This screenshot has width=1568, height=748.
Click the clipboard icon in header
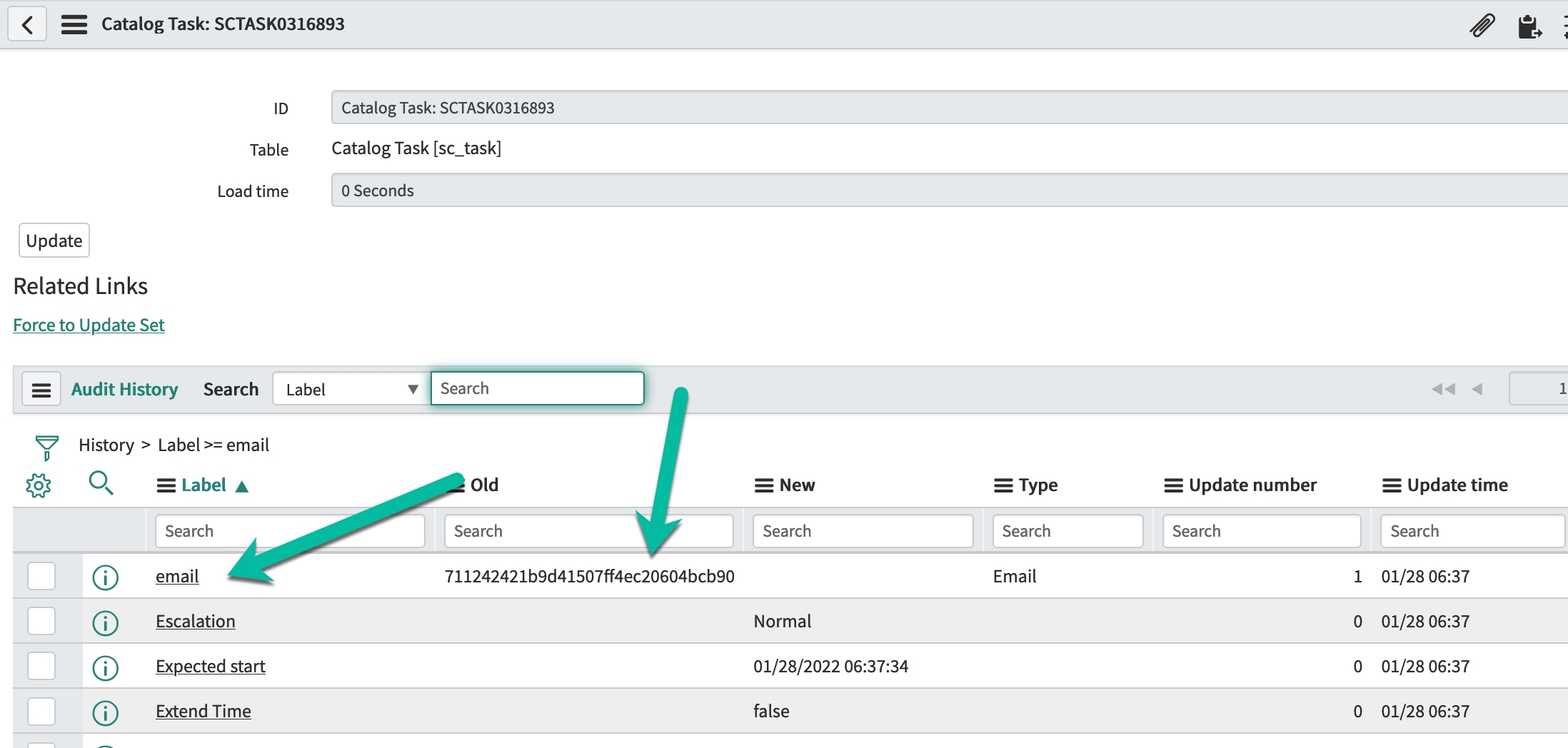(x=1529, y=26)
